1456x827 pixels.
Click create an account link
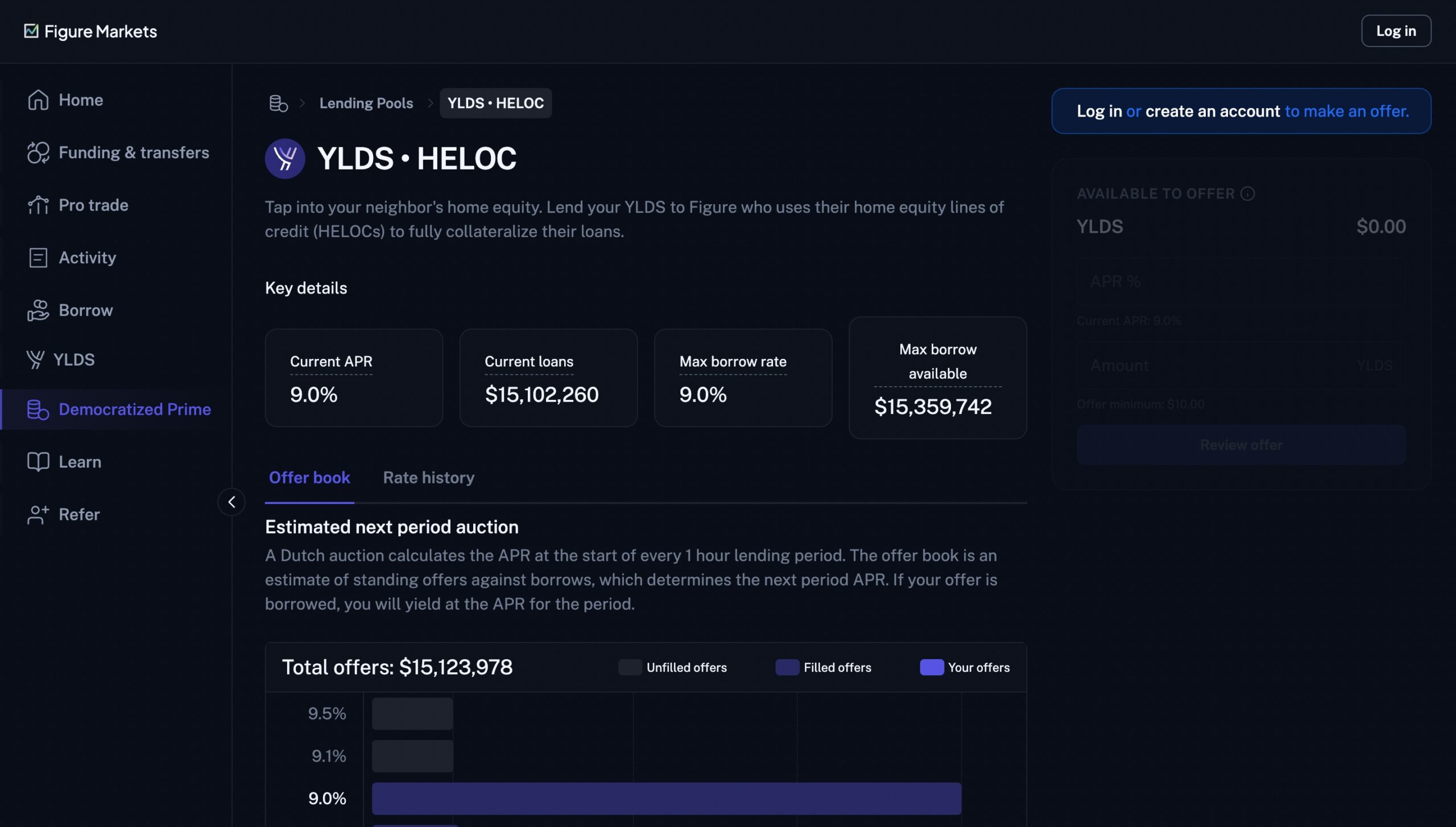click(x=1213, y=111)
